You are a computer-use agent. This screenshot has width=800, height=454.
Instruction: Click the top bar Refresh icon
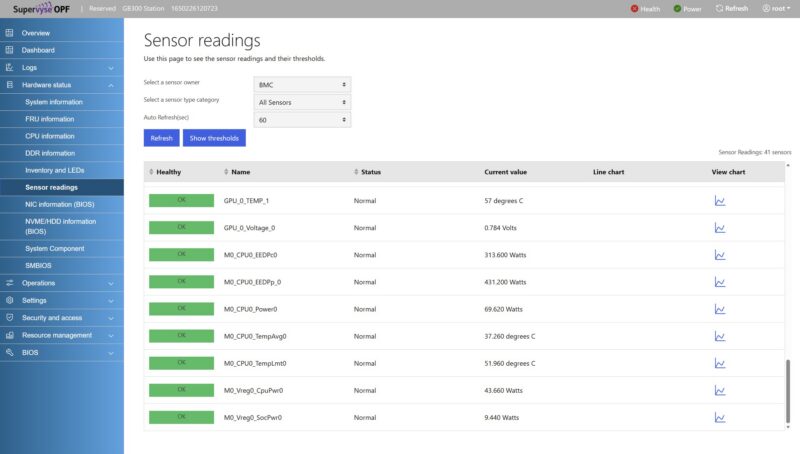click(719, 9)
